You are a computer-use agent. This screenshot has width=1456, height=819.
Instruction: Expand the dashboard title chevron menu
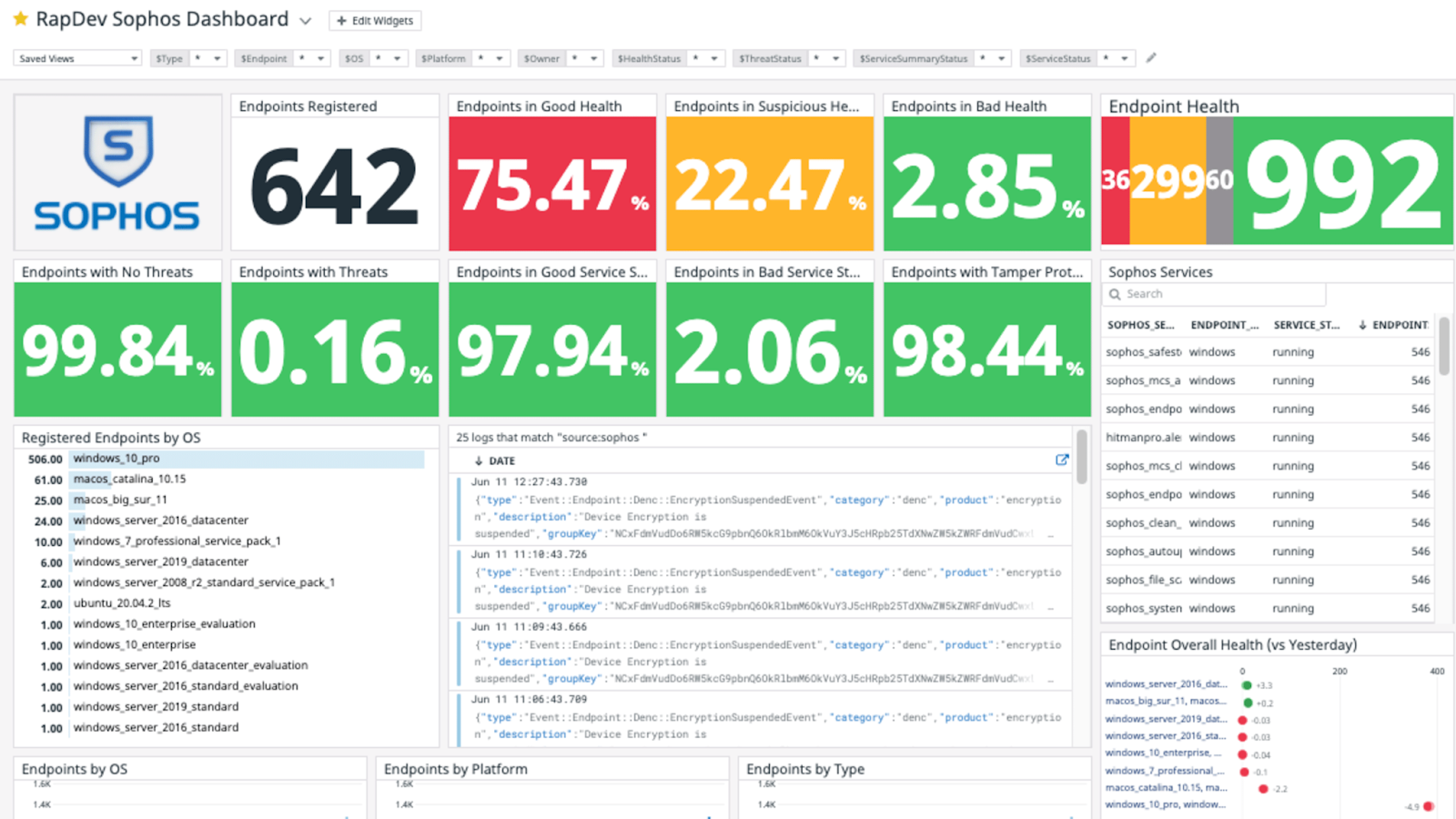pyautogui.click(x=306, y=21)
